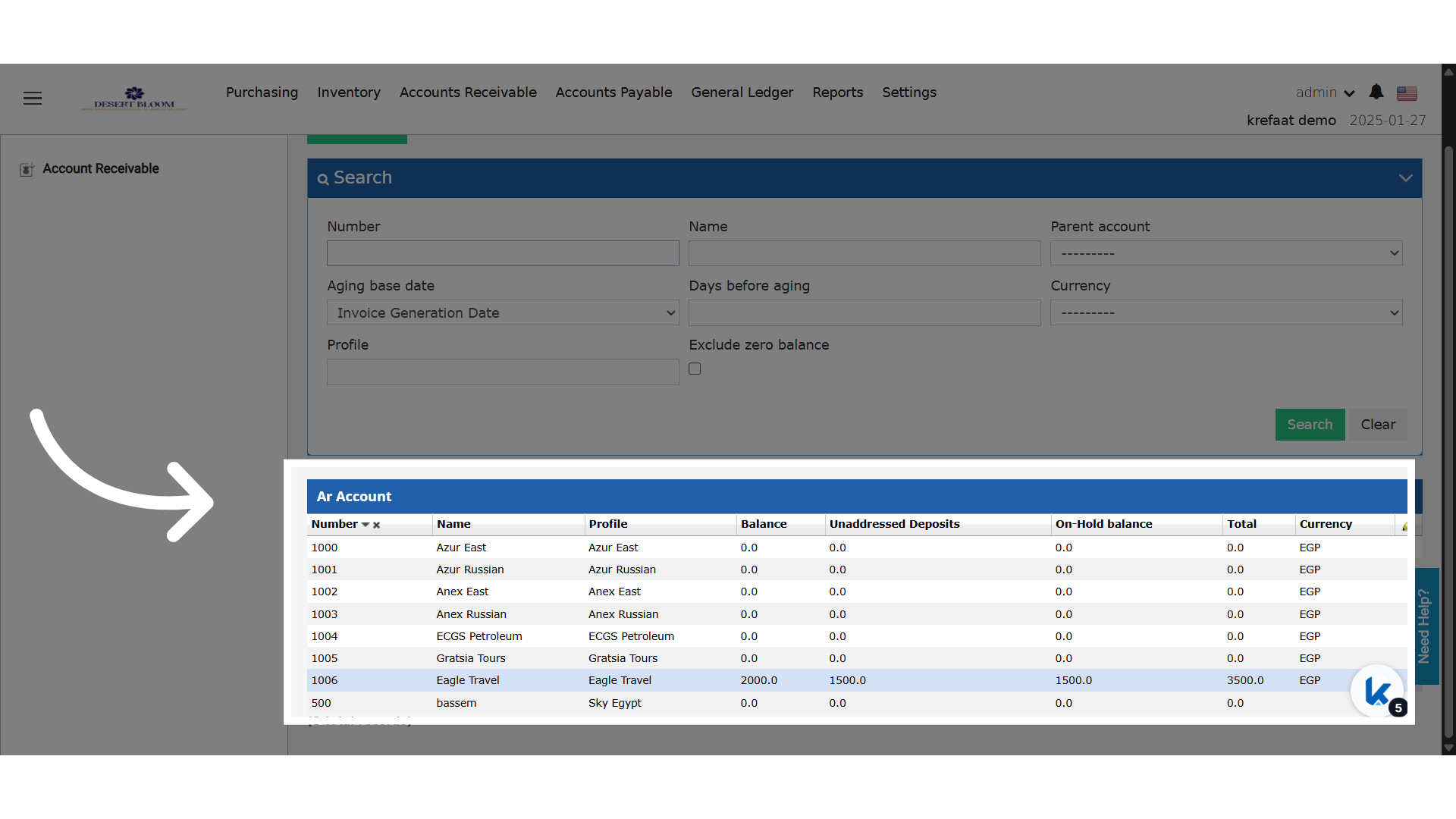Click the small icon after the Currency header
The height and width of the screenshot is (819, 1456).
click(1404, 526)
